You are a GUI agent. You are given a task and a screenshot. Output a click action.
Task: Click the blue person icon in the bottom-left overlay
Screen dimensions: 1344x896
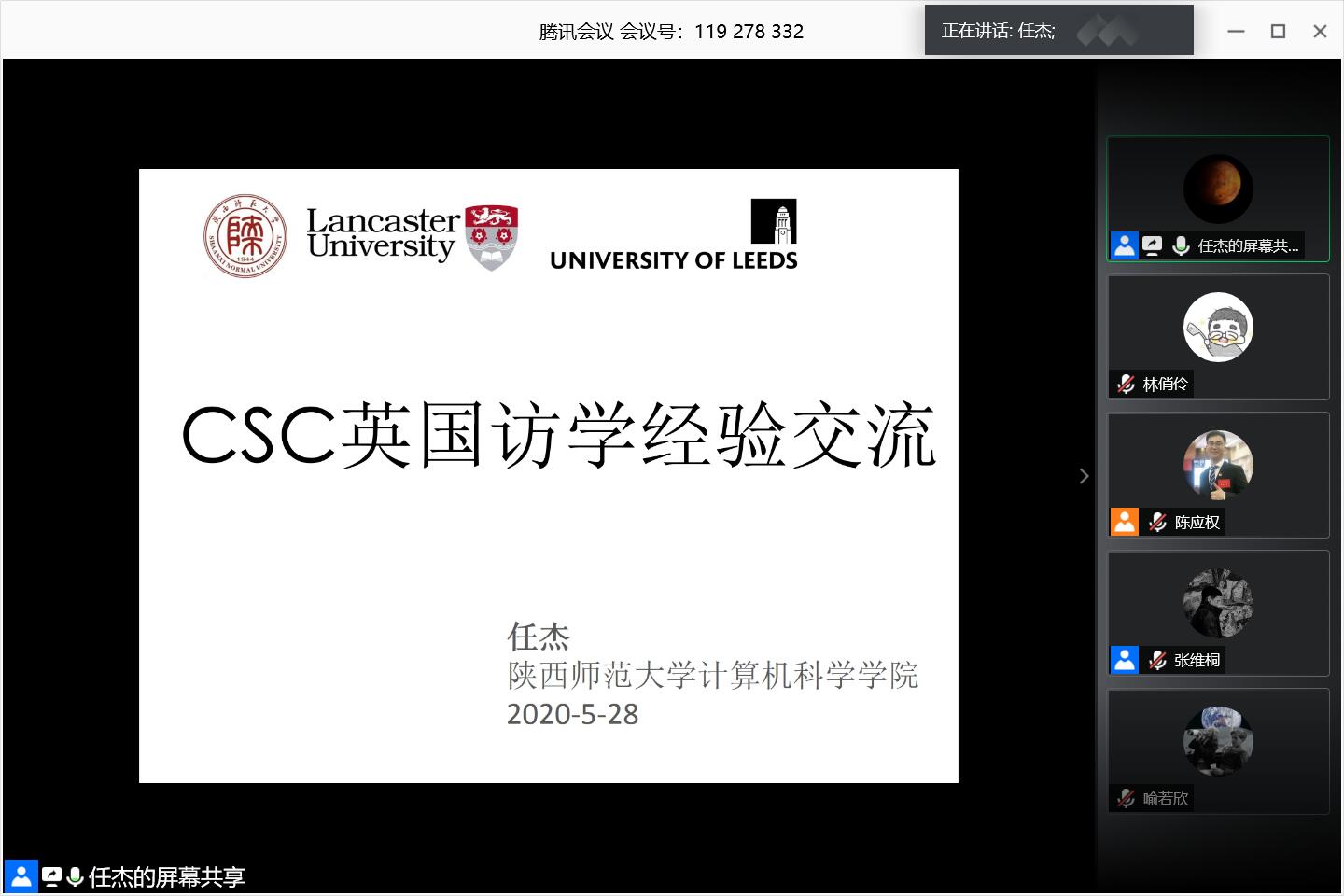click(21, 876)
